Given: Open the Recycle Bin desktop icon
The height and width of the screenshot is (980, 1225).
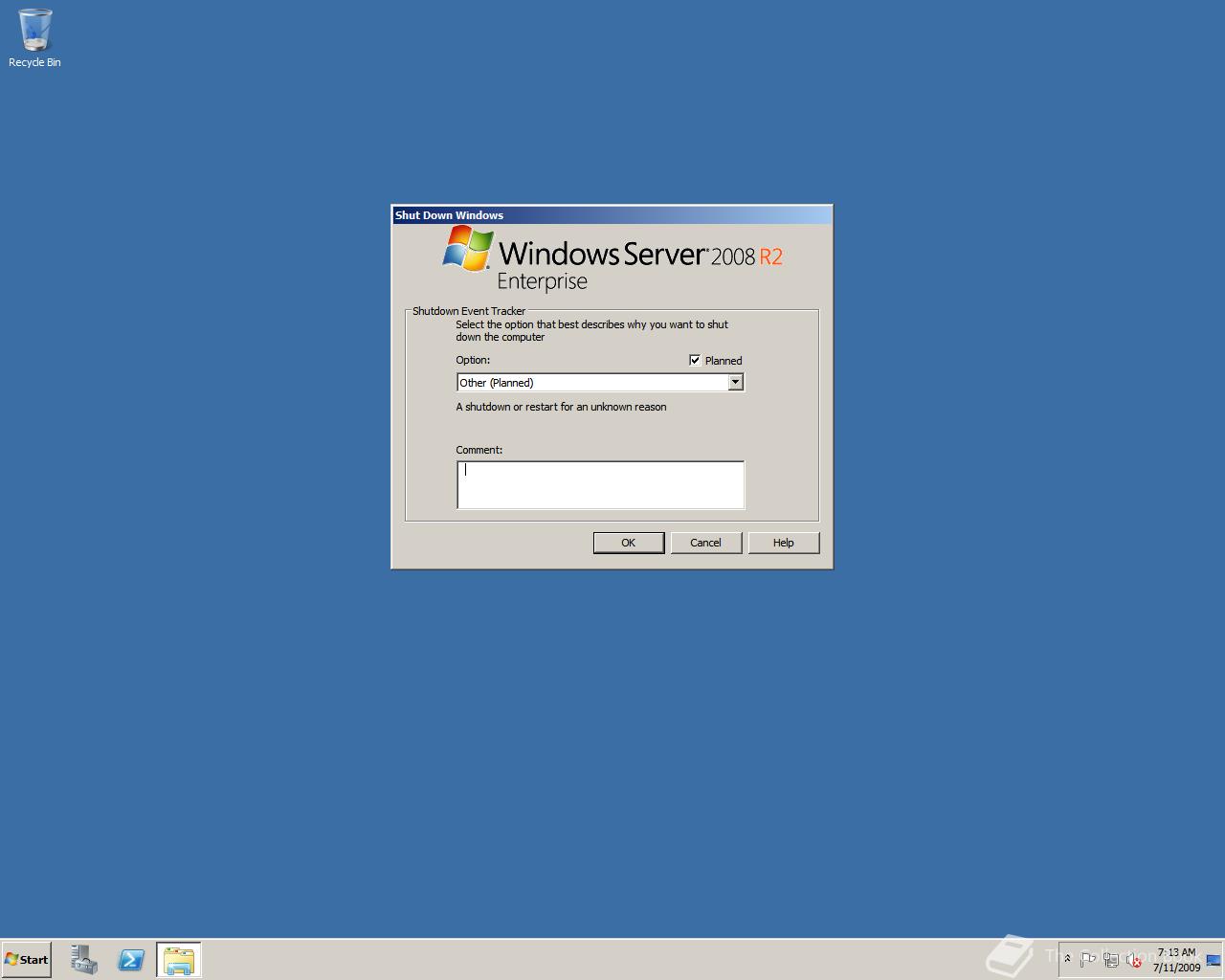Looking at the screenshot, I should [x=34, y=38].
